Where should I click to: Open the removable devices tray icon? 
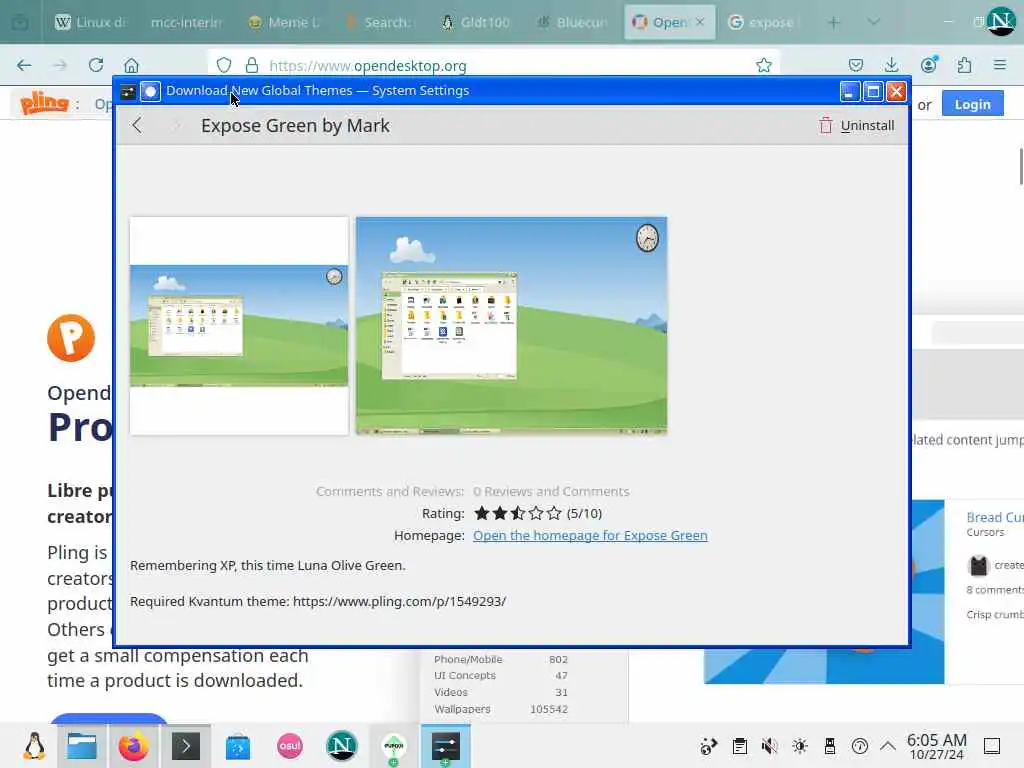point(829,746)
